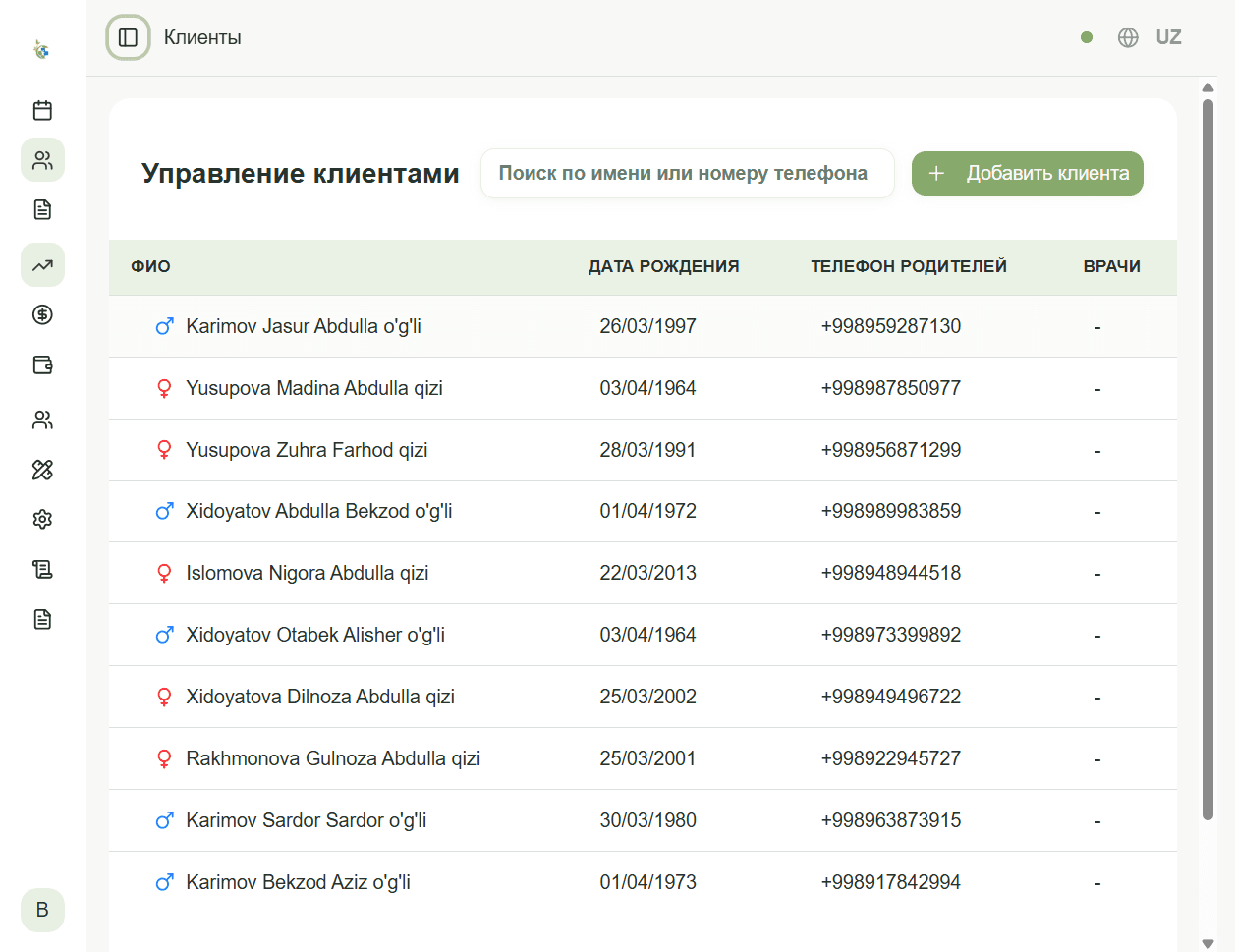Click birth date 26/03/1997

click(648, 326)
